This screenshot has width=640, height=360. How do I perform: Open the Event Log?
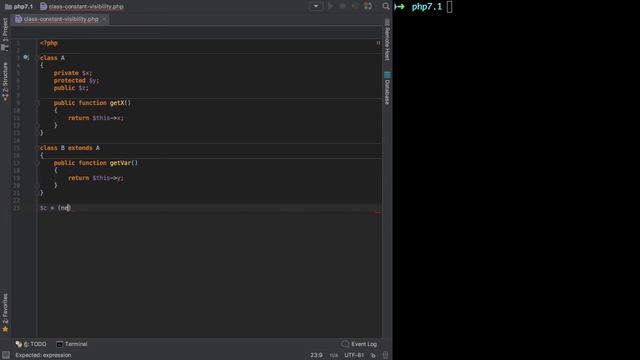coord(359,344)
